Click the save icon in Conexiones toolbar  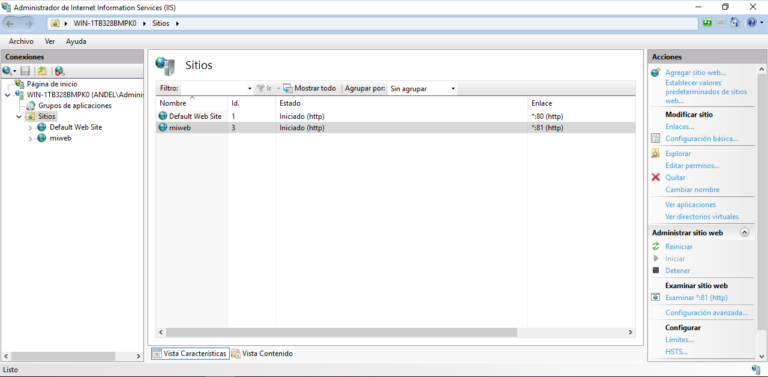25,71
